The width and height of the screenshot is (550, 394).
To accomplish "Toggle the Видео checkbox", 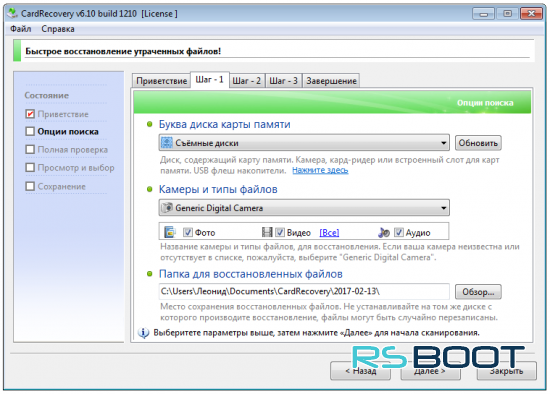I will tap(280, 232).
